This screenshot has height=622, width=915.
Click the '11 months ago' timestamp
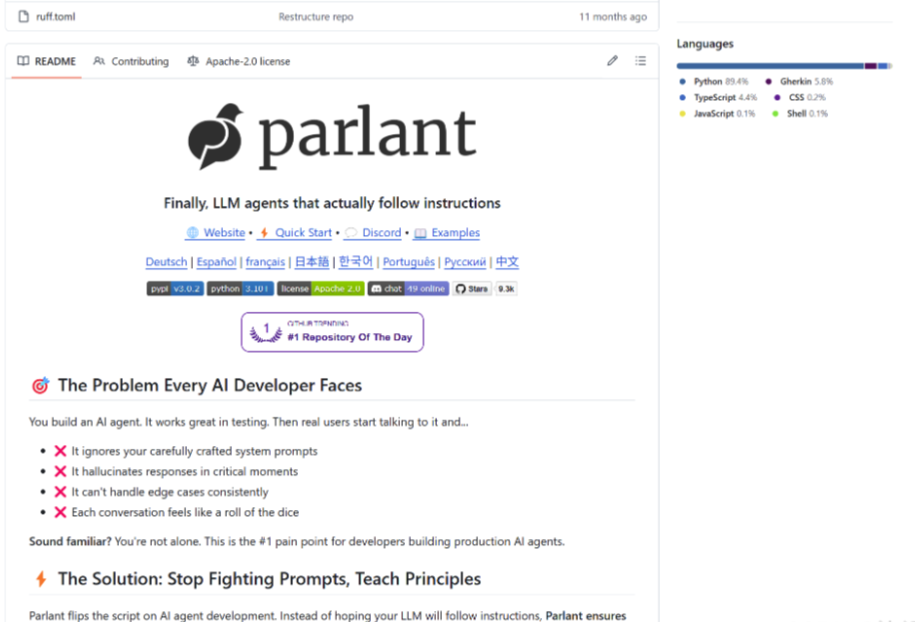click(x=613, y=17)
